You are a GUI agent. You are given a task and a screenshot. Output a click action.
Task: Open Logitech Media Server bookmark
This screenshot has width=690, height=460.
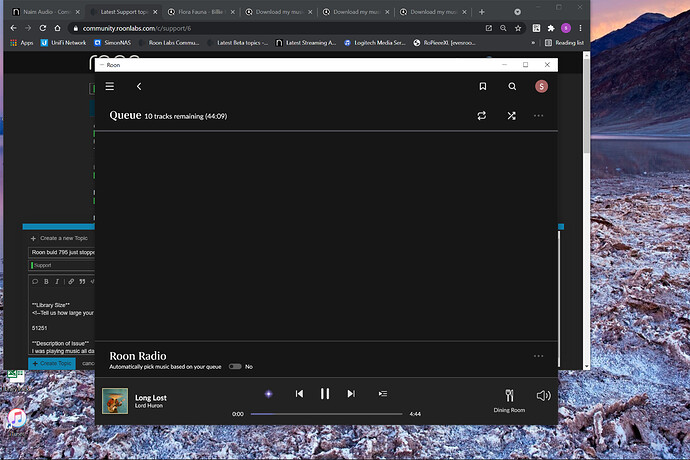[x=374, y=43]
